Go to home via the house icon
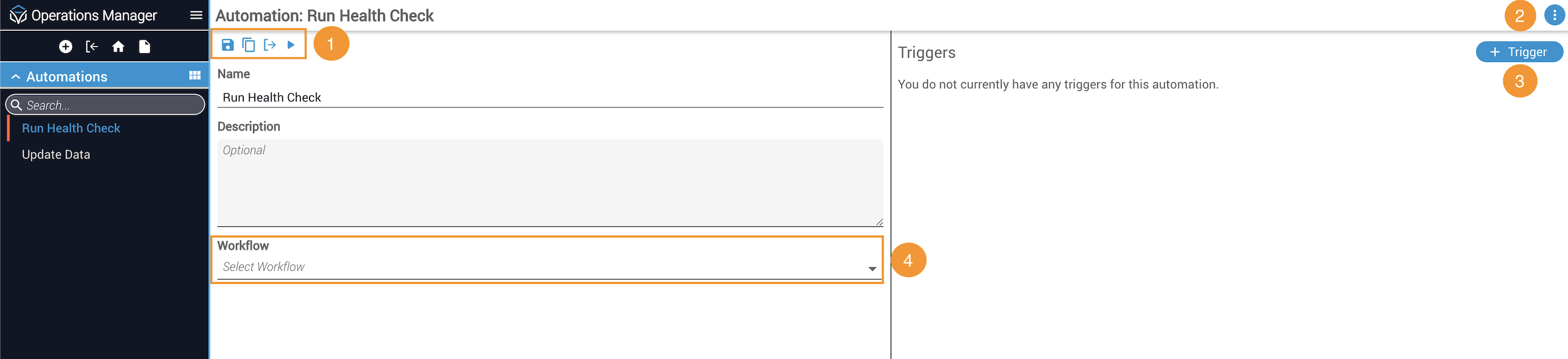The image size is (1568, 359). pyautogui.click(x=118, y=46)
